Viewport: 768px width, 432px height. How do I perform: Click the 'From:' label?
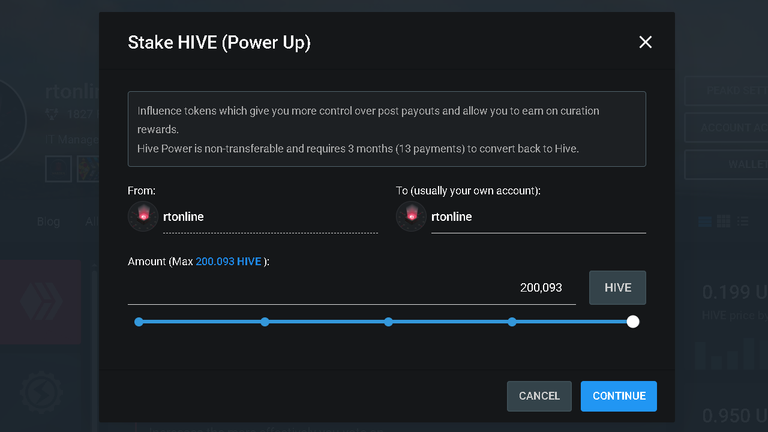click(142, 191)
